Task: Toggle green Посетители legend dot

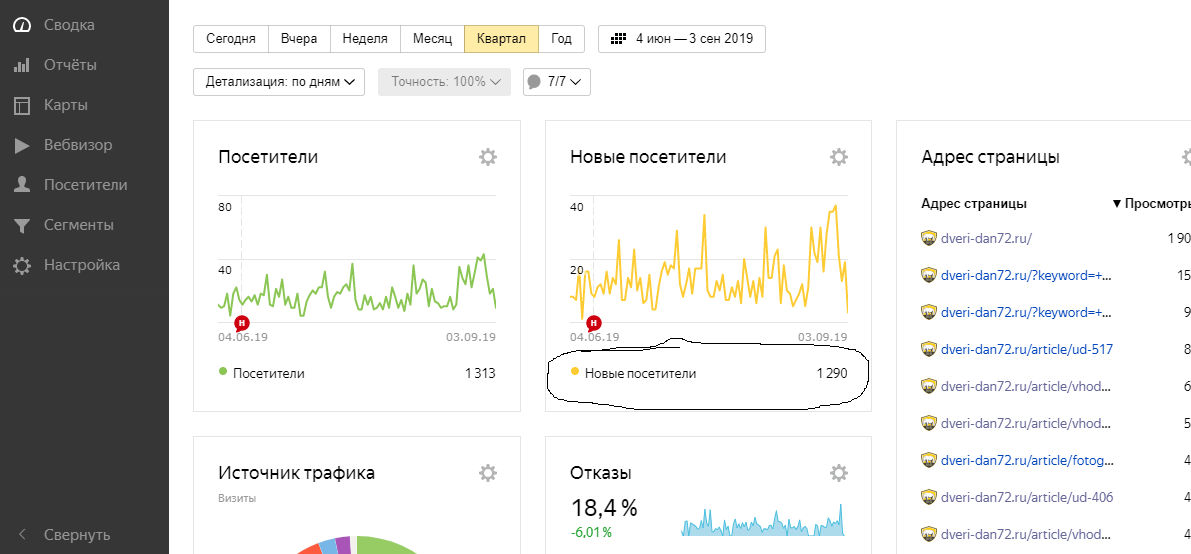Action: coord(223,371)
